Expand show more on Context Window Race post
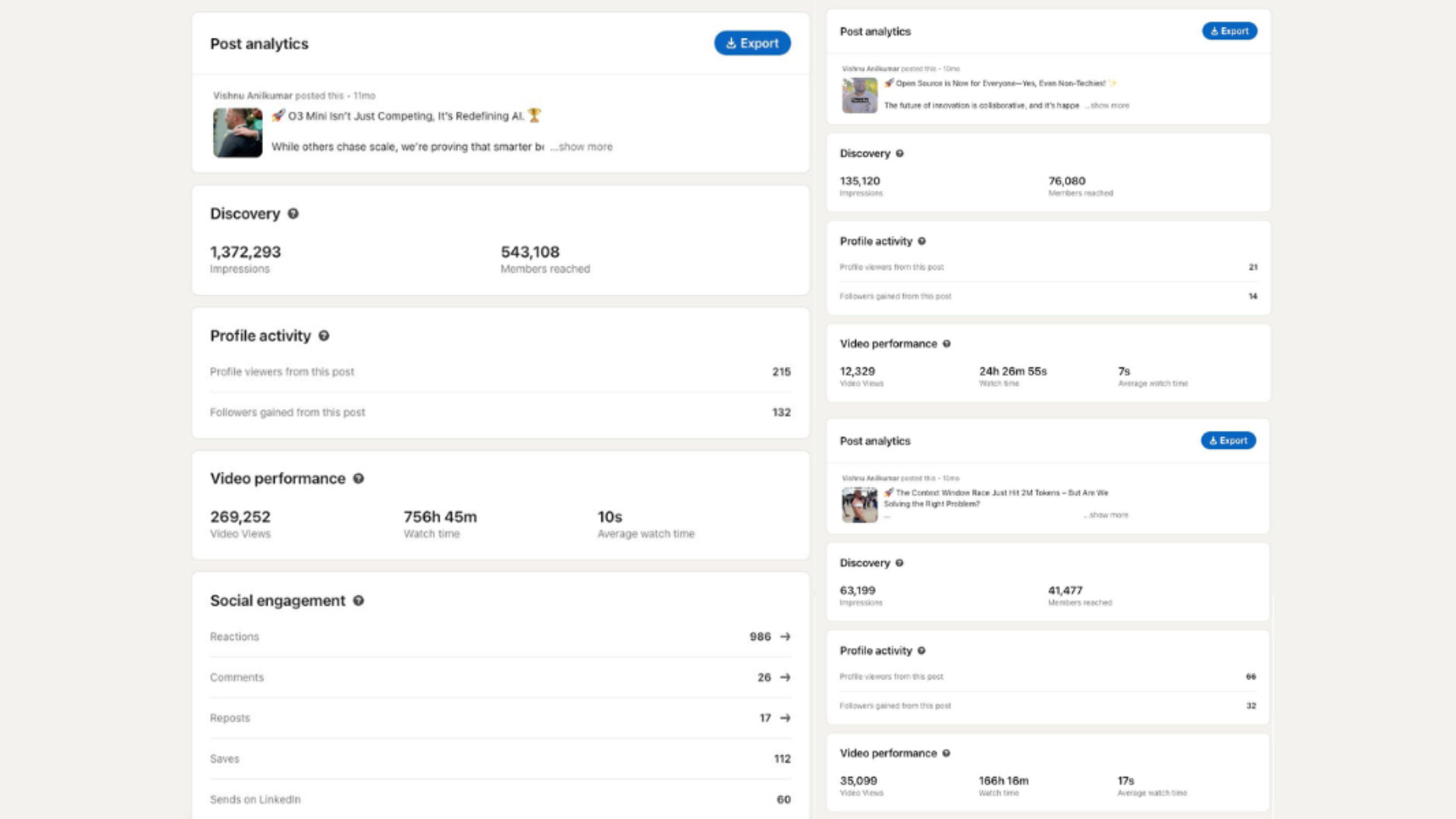The image size is (1456, 819). click(1108, 515)
